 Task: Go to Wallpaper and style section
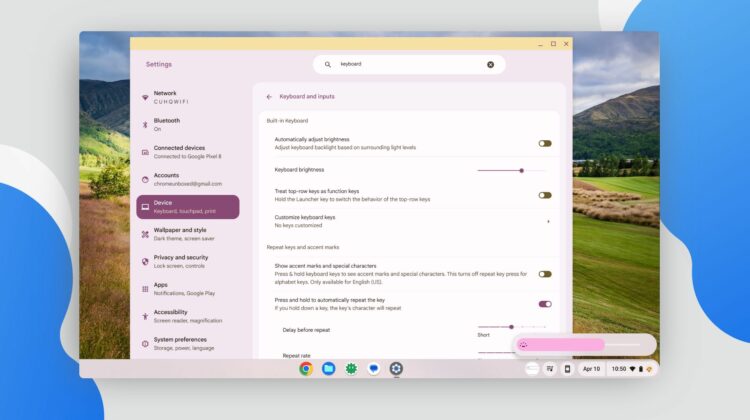tap(180, 234)
